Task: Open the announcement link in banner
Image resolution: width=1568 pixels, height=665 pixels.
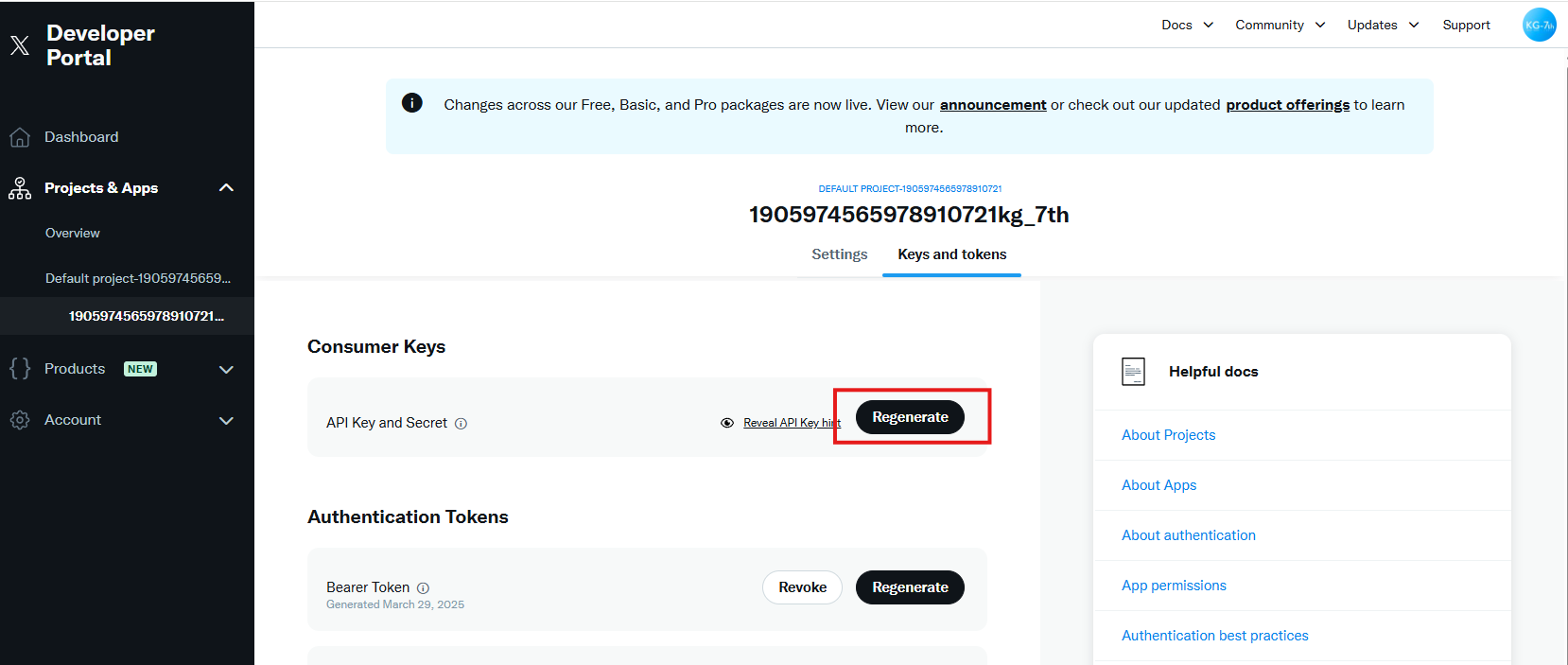Action: pyautogui.click(x=993, y=105)
